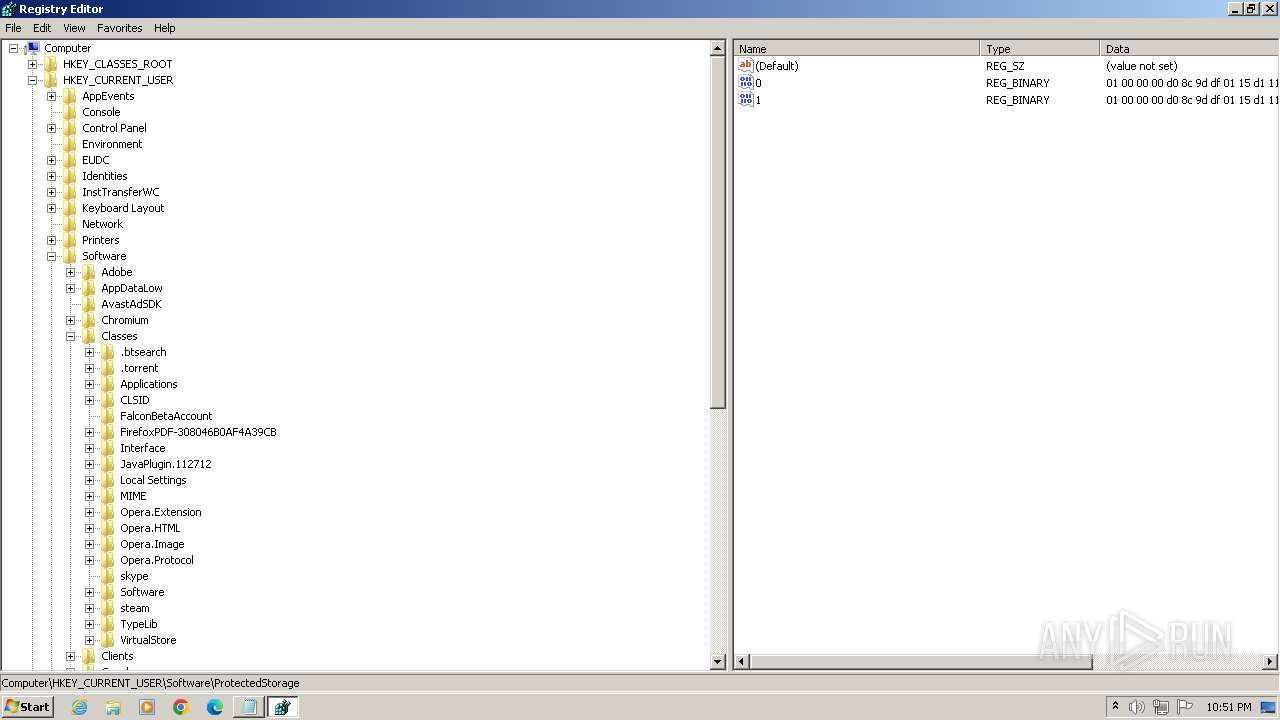Viewport: 1280px width, 720px height.
Task: Click the (Default) string value icon
Action: click(x=745, y=65)
